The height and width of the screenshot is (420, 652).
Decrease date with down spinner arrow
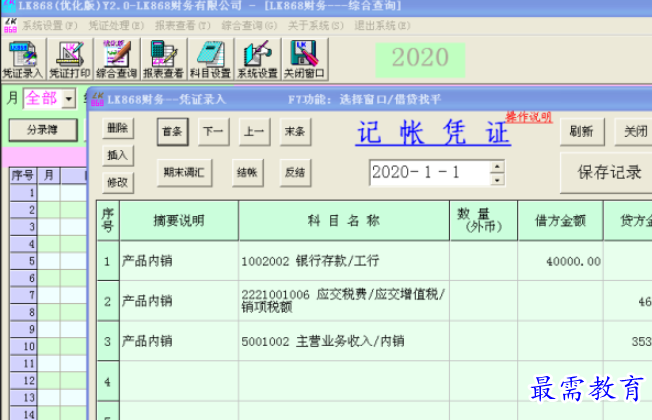497,180
